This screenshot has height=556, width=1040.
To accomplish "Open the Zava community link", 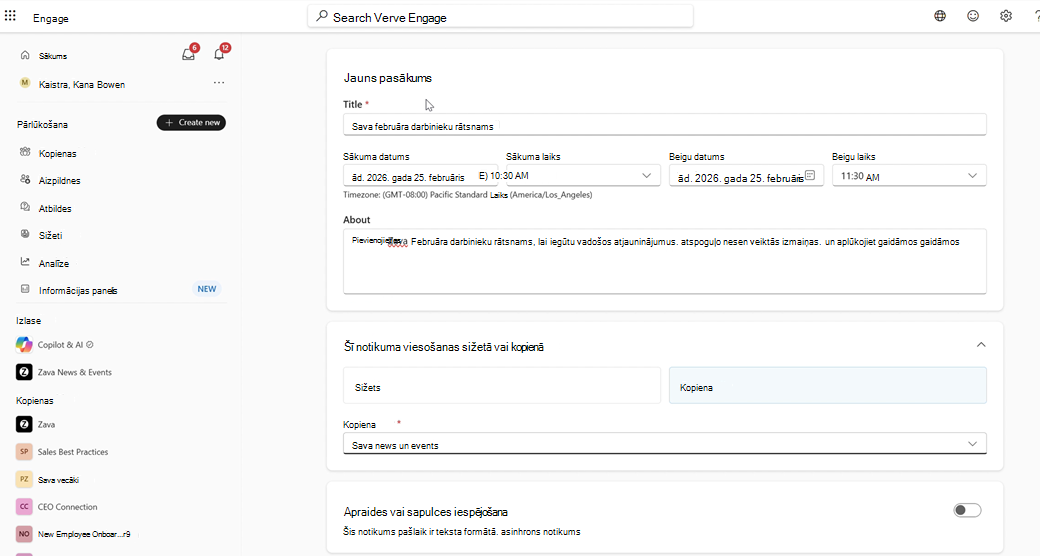I will 46,425.
